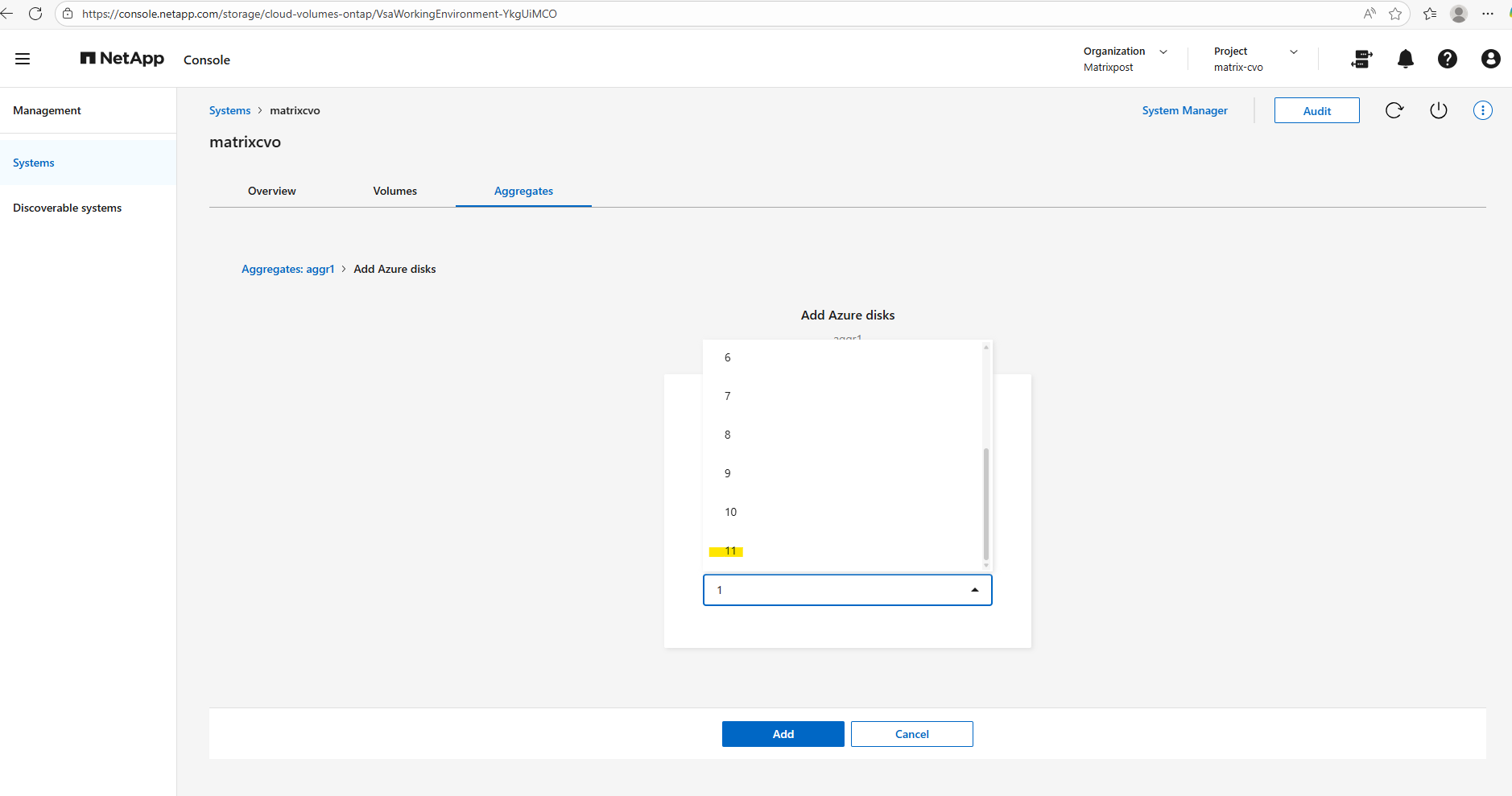The image size is (1512, 796).
Task: Click the blue Add button
Action: coord(783,734)
